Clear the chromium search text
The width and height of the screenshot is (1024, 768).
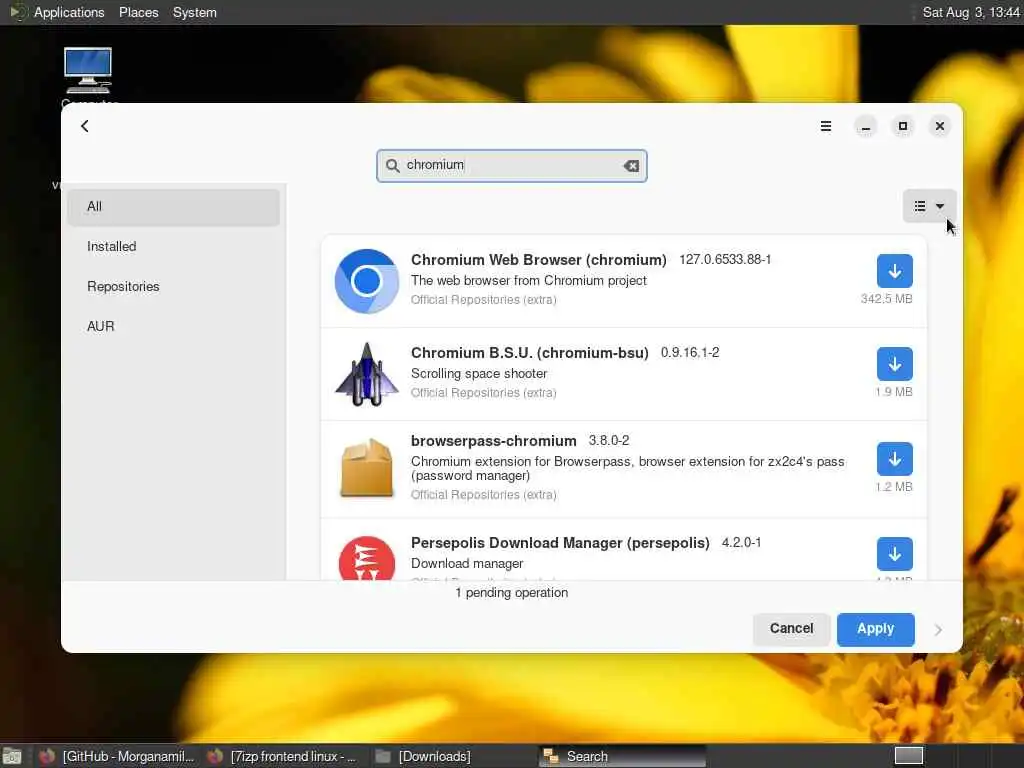pos(631,166)
